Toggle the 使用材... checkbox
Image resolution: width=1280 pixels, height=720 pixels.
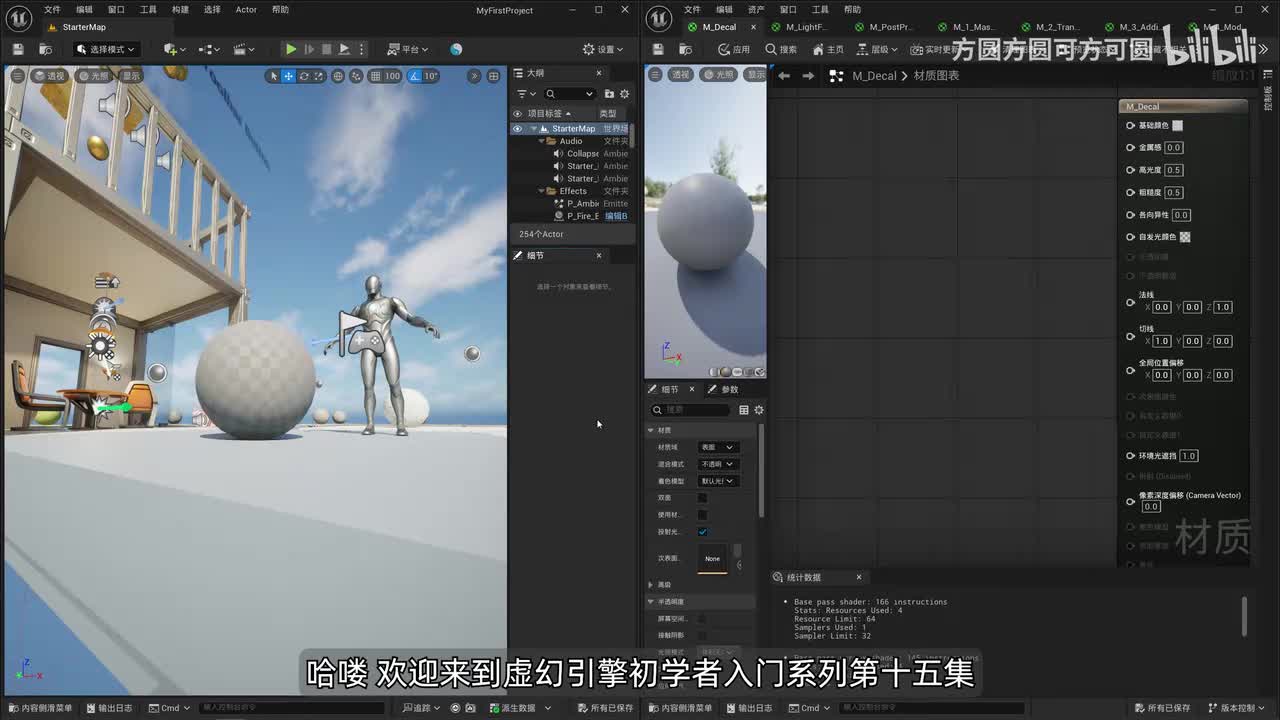coord(702,515)
